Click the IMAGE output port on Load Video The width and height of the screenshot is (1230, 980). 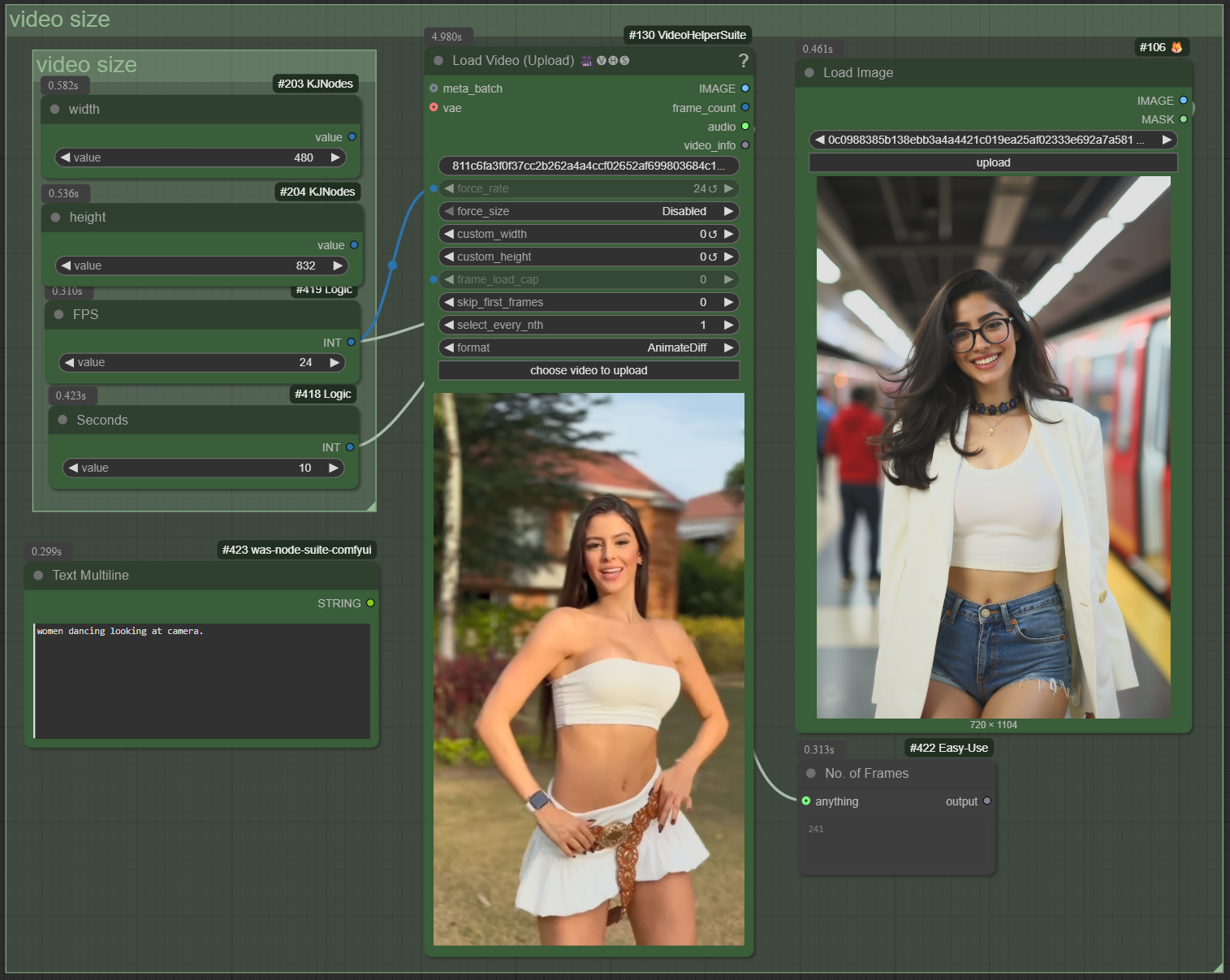coord(745,89)
